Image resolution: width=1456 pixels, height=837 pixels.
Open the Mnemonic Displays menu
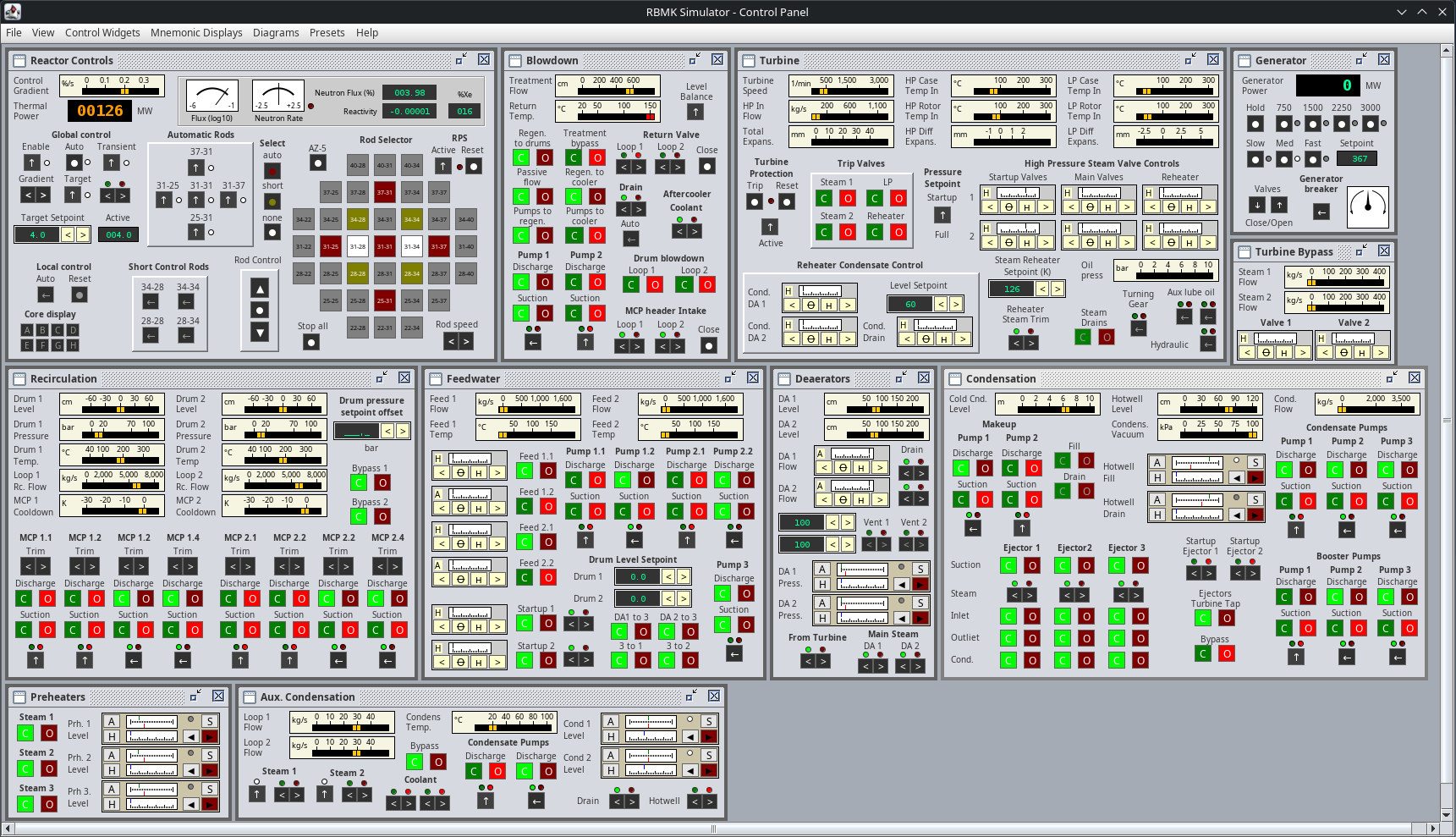(x=196, y=33)
